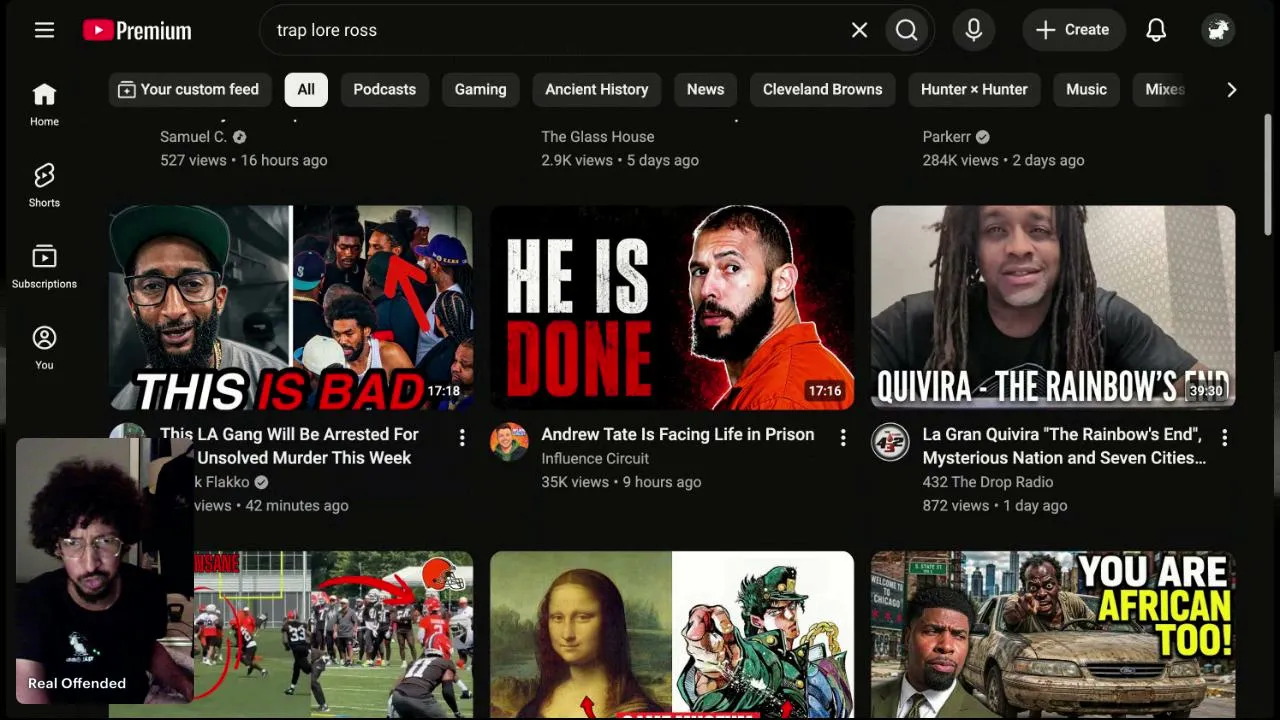Open the Mona Lisa video thumbnail
The image size is (1280, 720).
672,635
